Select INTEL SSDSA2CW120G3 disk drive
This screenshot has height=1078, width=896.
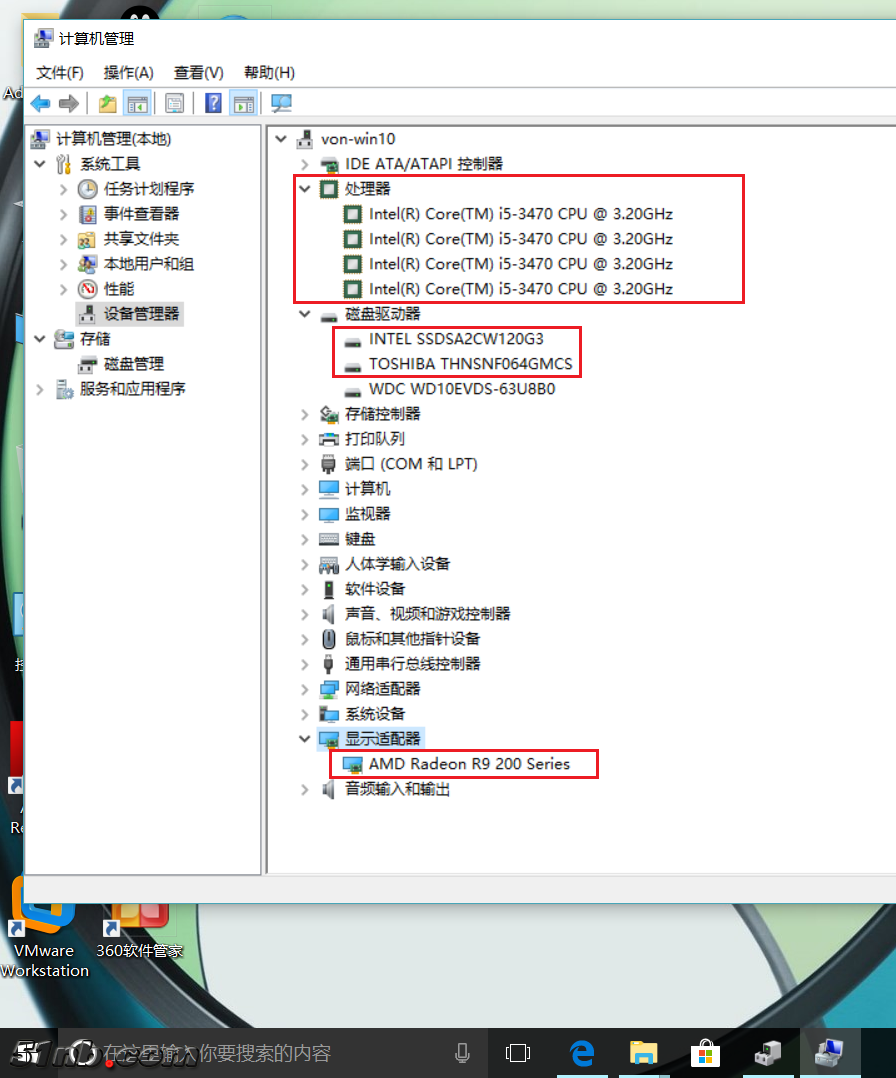pos(456,339)
